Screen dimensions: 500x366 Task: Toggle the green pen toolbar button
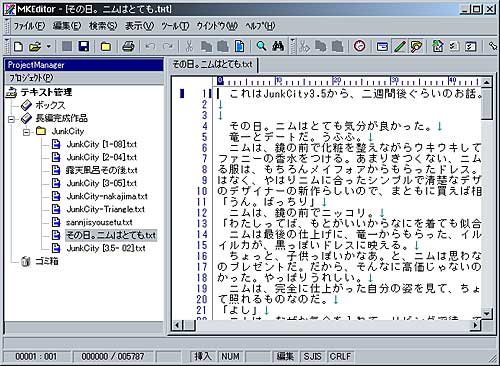[x=399, y=46]
